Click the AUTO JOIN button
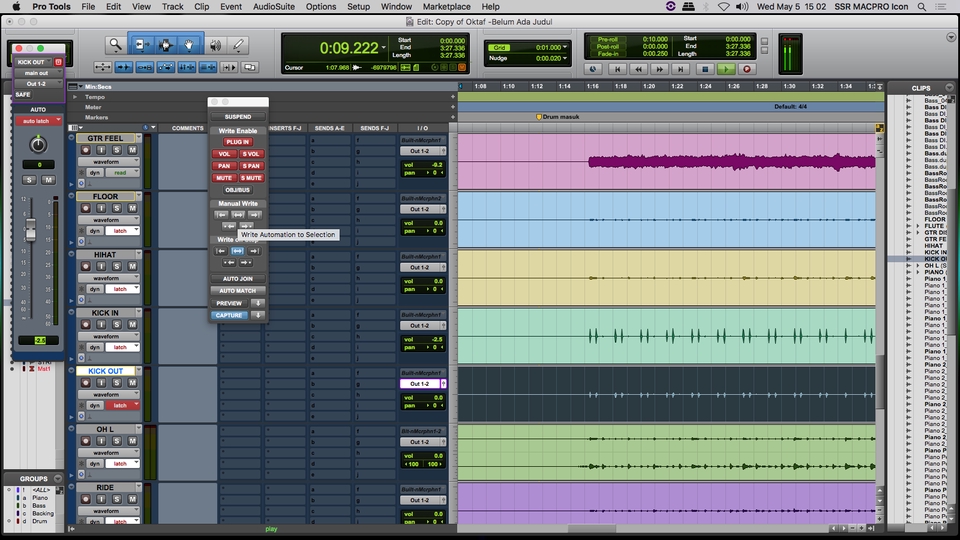The image size is (960, 540). [x=238, y=279]
